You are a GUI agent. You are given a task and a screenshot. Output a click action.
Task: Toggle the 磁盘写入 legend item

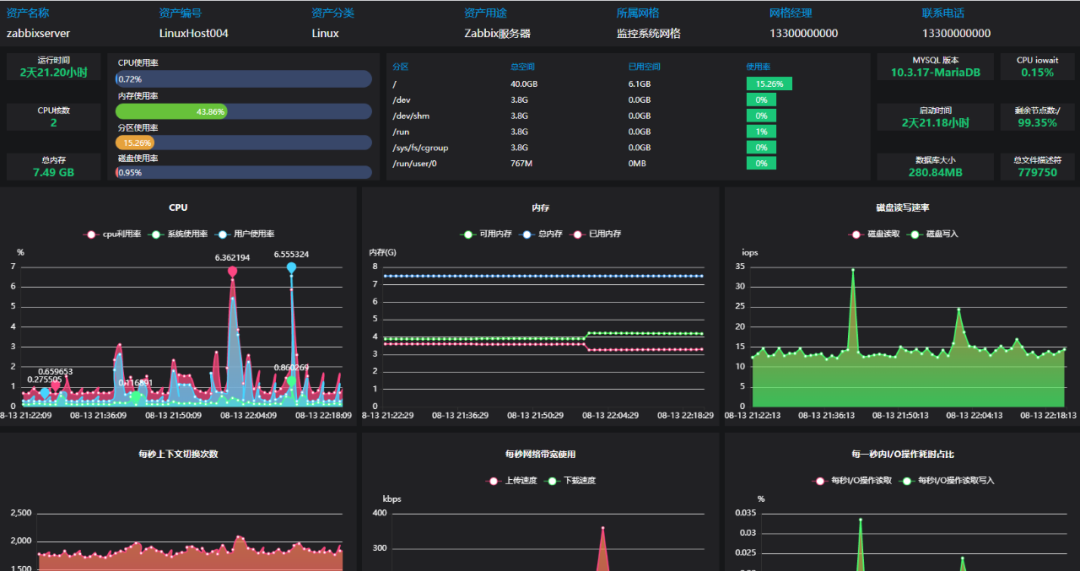click(933, 234)
